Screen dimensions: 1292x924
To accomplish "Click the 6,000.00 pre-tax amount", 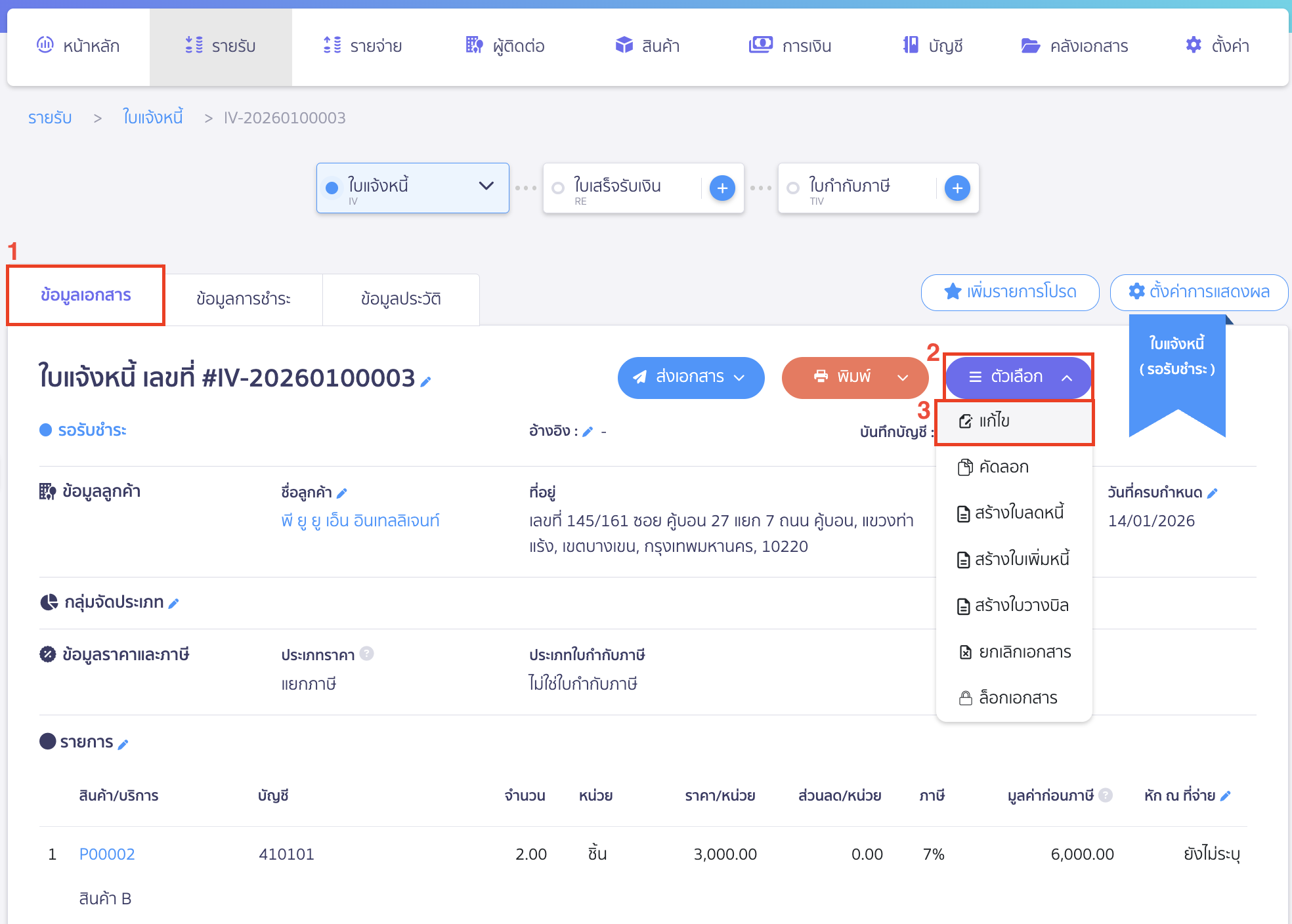I will [x=1082, y=854].
